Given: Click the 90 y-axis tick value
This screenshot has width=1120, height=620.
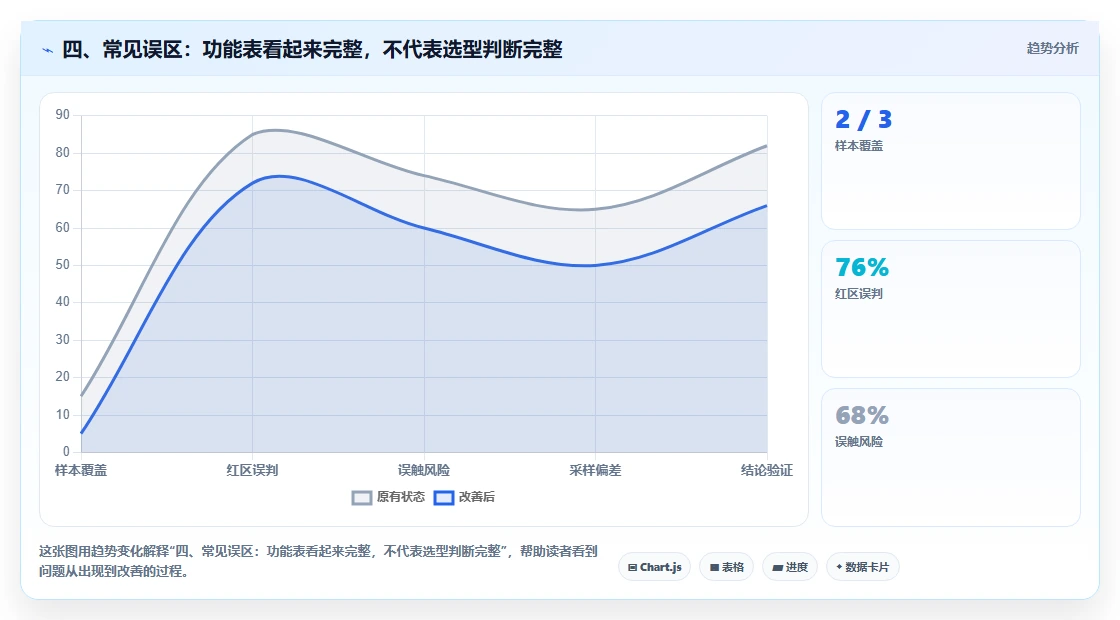Looking at the screenshot, I should (63, 115).
